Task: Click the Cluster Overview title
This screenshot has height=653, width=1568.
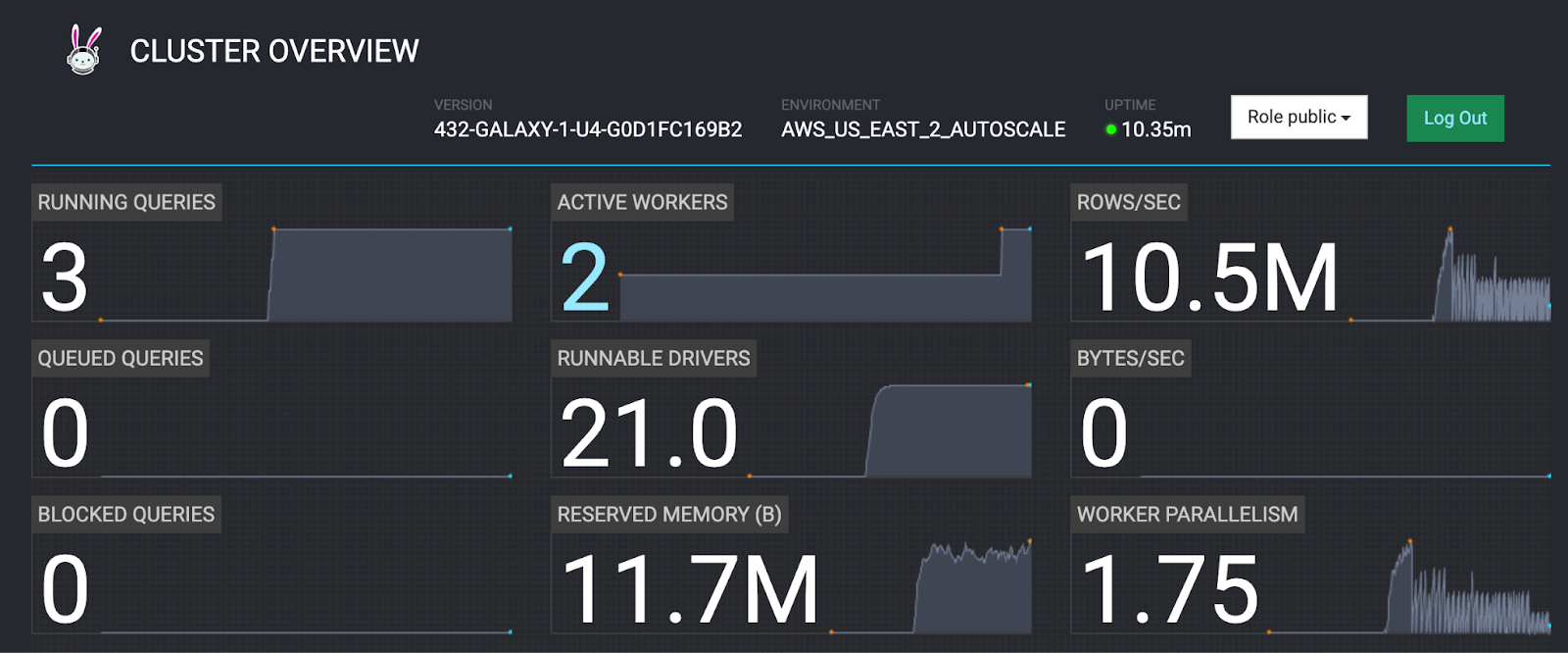Action: click(x=274, y=51)
